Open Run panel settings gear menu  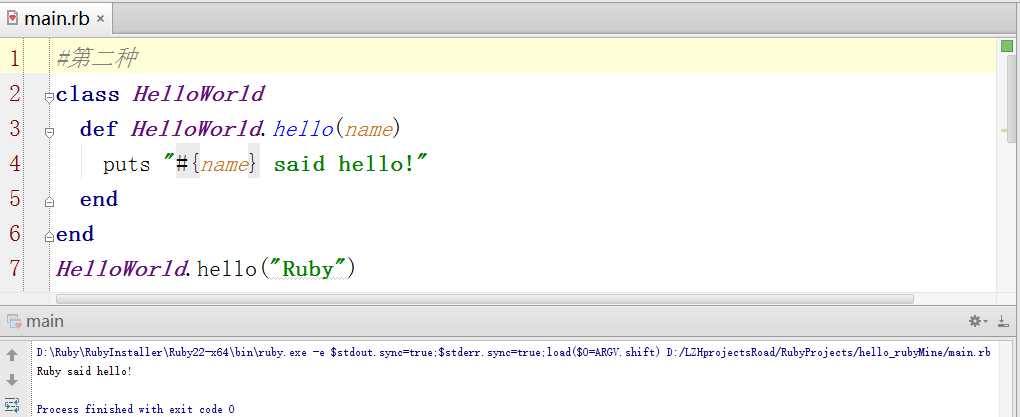pyautogui.click(x=977, y=321)
